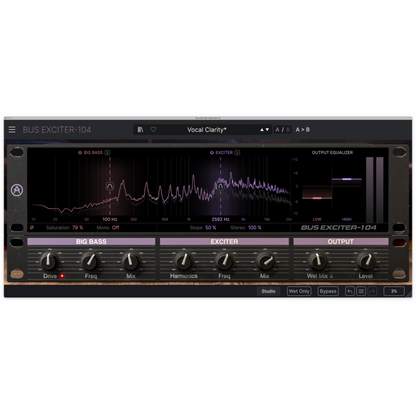
Task: Click the Saturation 79 % value
Action: [78, 228]
